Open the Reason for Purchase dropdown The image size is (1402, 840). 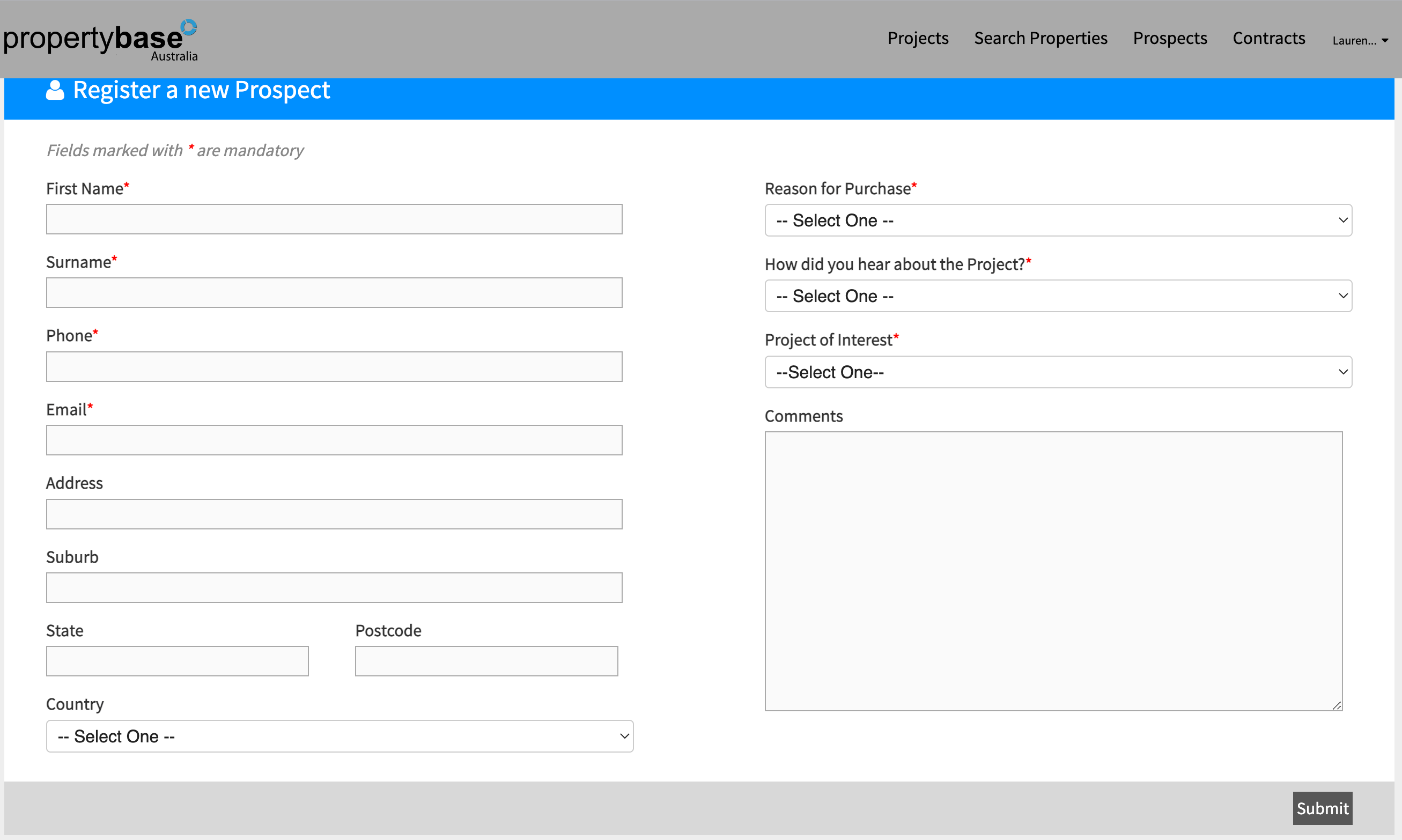point(1057,220)
